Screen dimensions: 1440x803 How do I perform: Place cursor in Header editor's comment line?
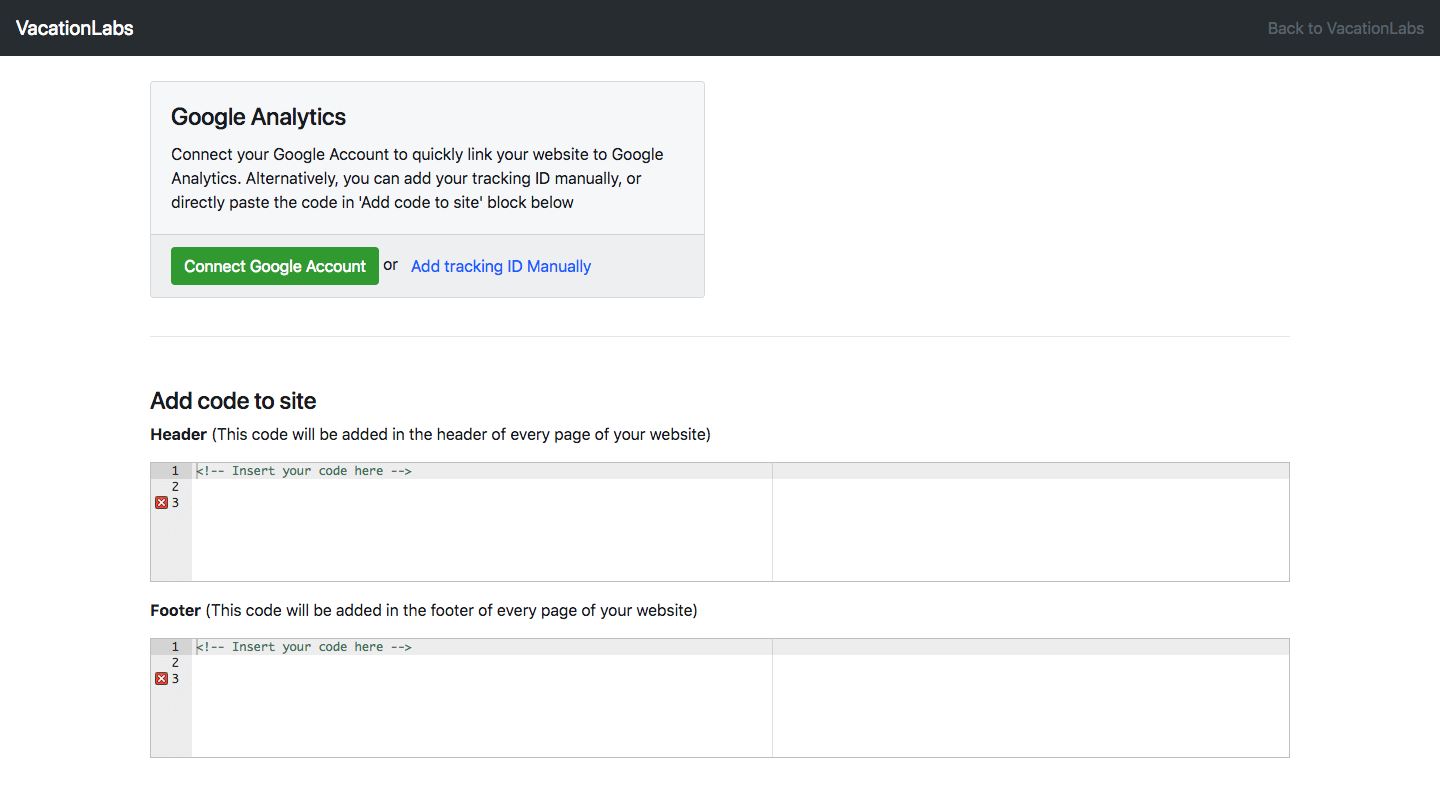point(304,471)
